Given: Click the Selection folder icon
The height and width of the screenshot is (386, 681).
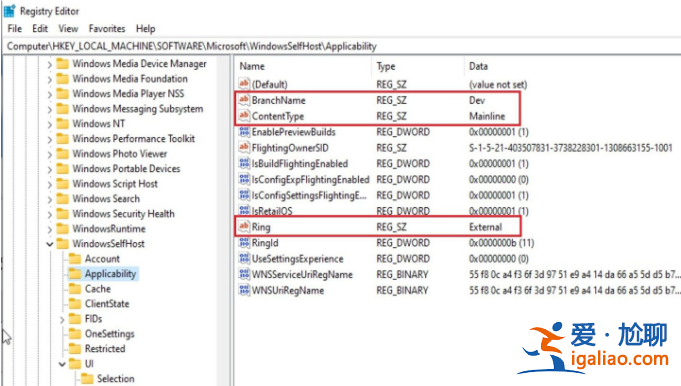Looking at the screenshot, I should pos(87,379).
